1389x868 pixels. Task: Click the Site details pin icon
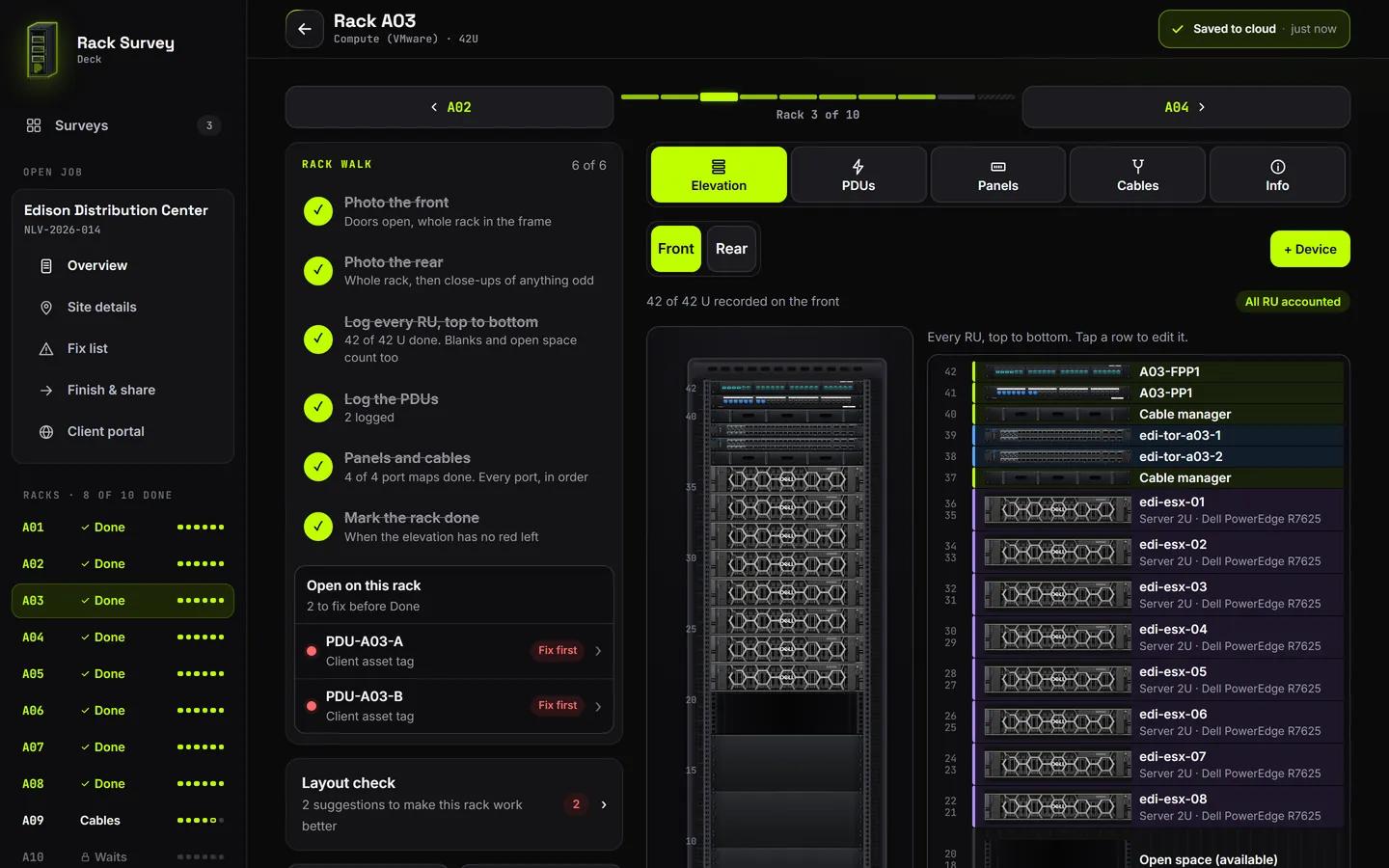[46, 308]
